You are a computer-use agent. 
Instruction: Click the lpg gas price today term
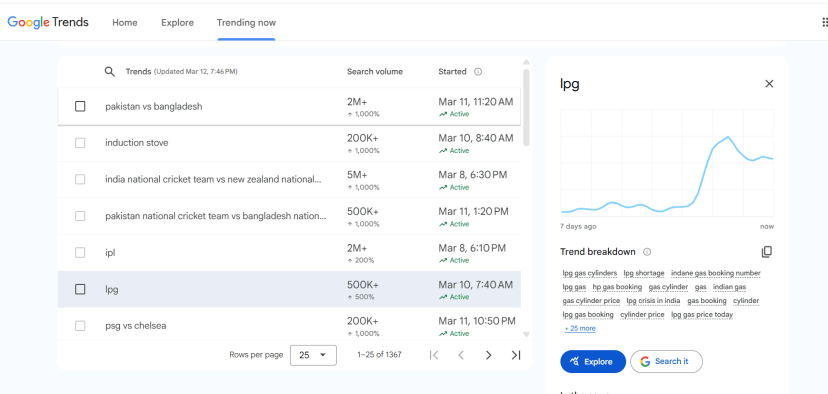(x=702, y=315)
